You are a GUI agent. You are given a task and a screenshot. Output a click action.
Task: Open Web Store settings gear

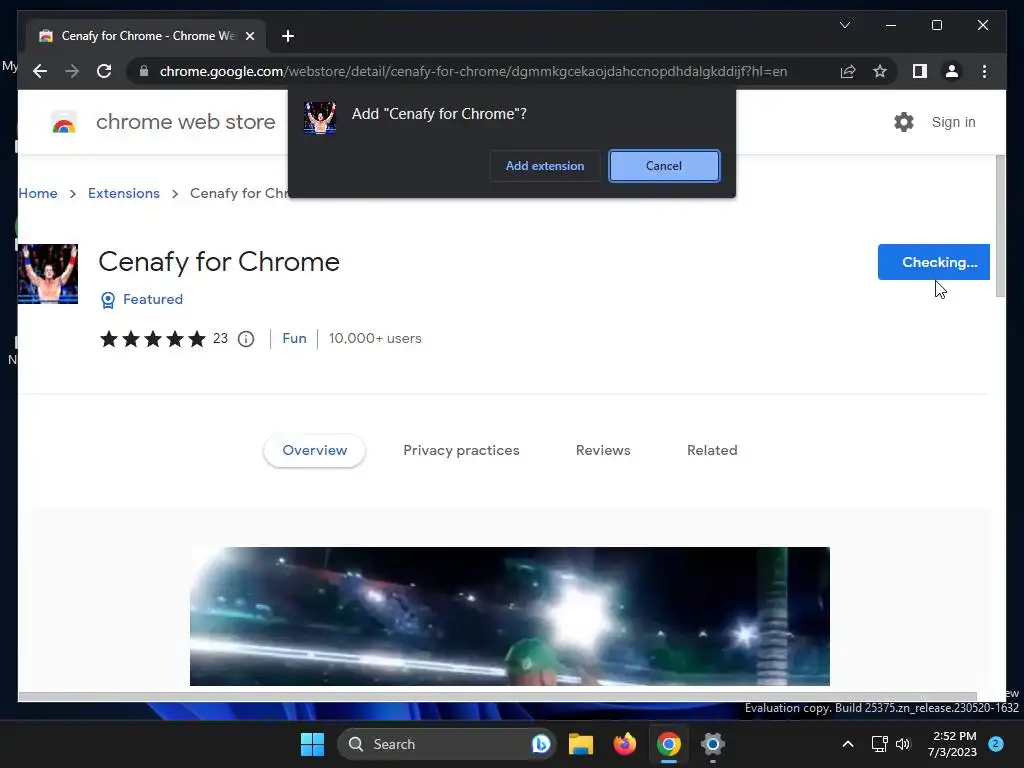[904, 122]
